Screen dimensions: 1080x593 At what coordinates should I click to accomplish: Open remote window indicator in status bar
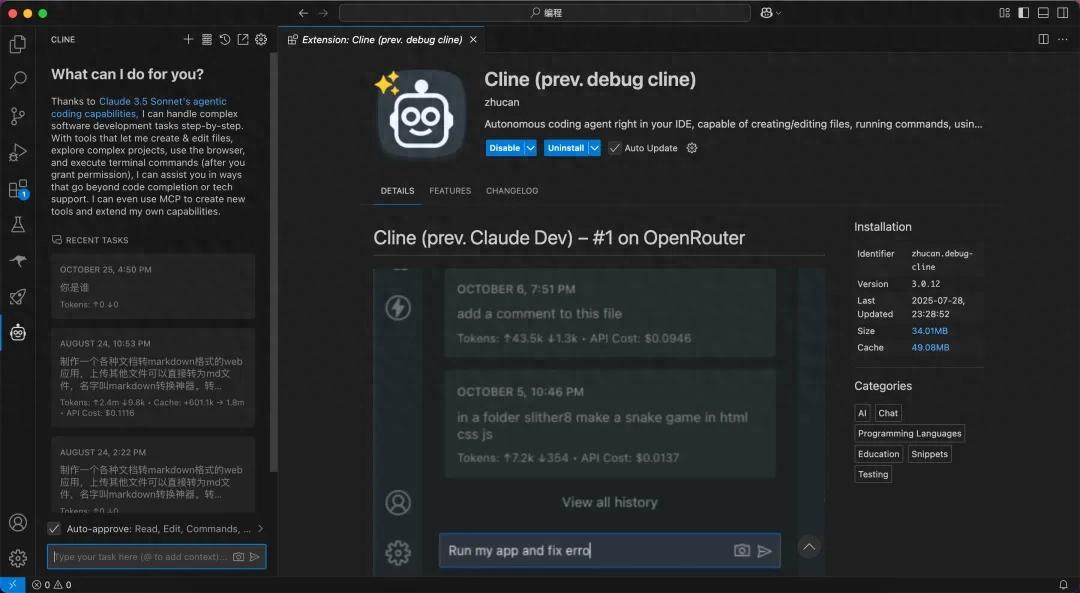coord(12,585)
